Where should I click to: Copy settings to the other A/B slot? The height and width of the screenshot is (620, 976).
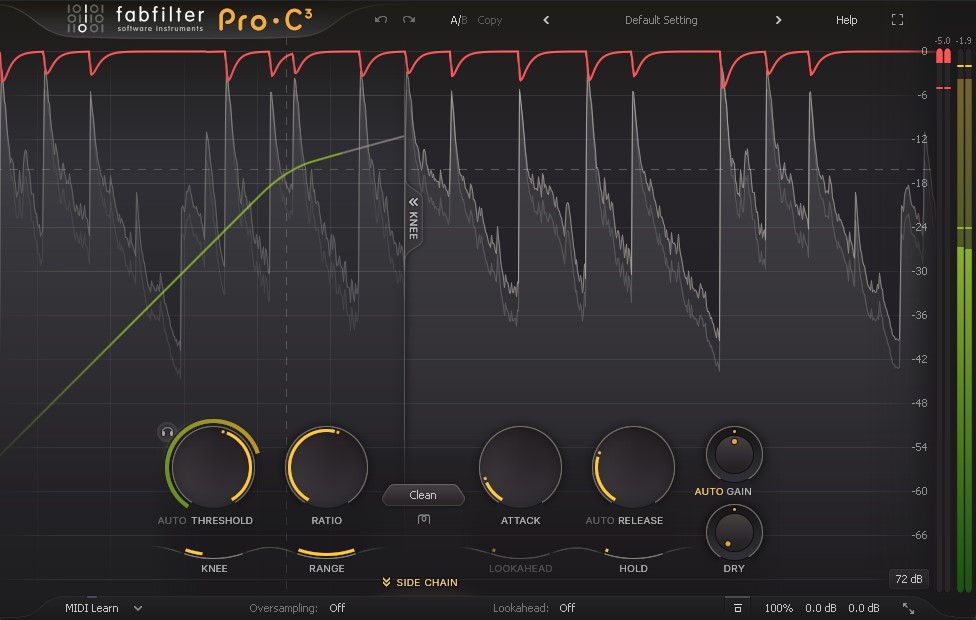[x=489, y=19]
